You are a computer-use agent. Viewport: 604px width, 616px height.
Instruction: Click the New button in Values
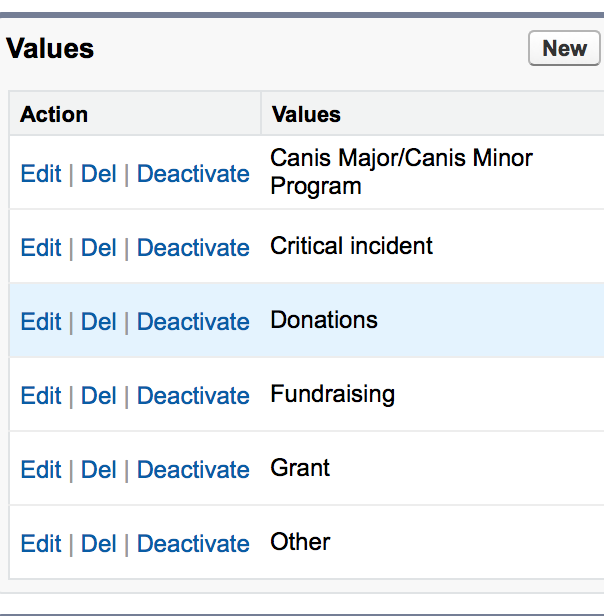pos(564,48)
